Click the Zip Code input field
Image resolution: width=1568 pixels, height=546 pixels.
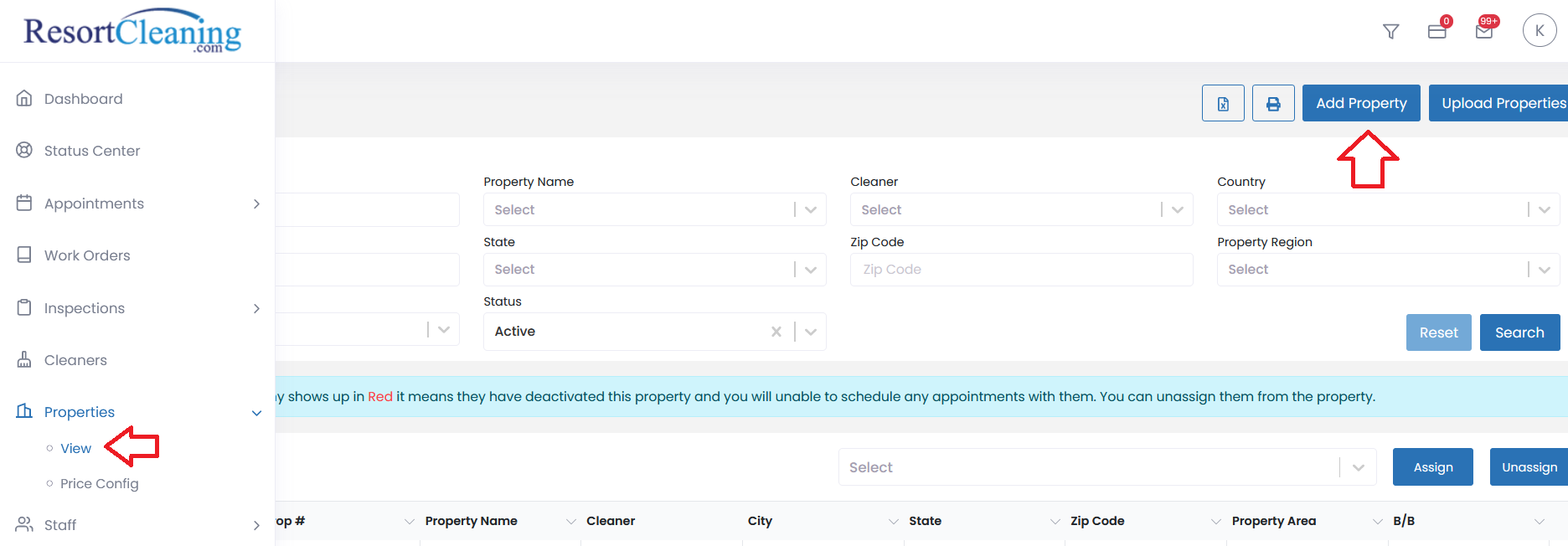point(1021,270)
